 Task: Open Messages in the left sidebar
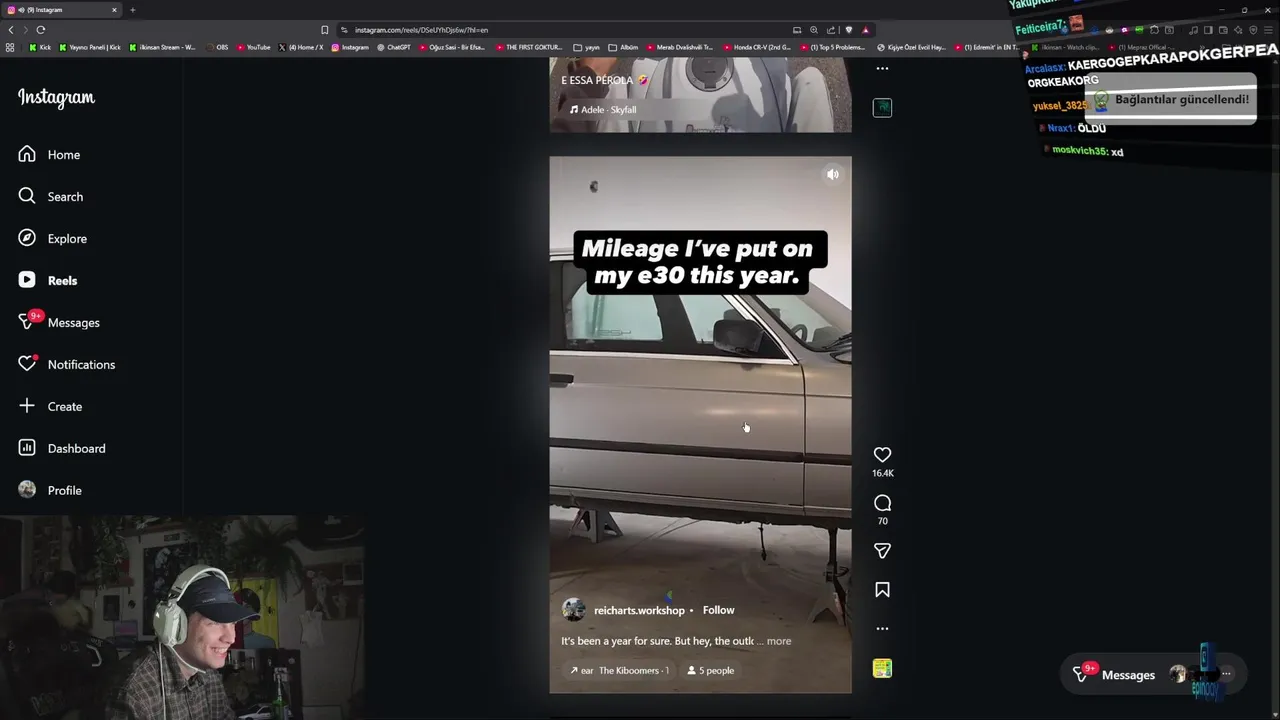tap(59, 322)
